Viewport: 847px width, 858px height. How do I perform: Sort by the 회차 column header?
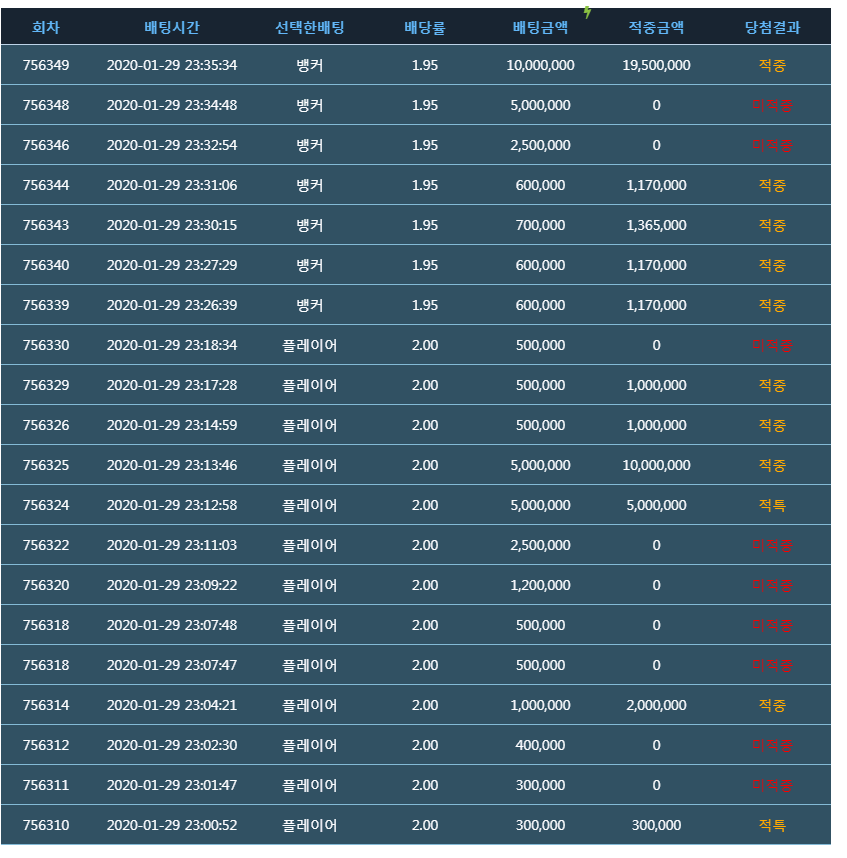46,27
